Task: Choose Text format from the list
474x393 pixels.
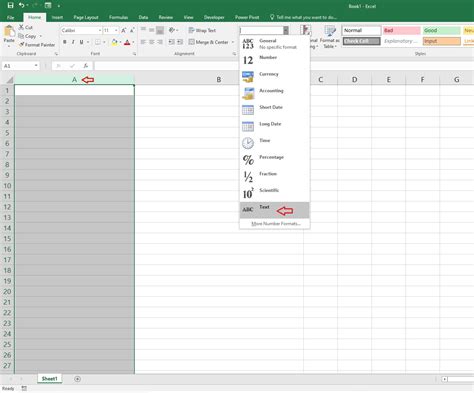Action: click(275, 210)
